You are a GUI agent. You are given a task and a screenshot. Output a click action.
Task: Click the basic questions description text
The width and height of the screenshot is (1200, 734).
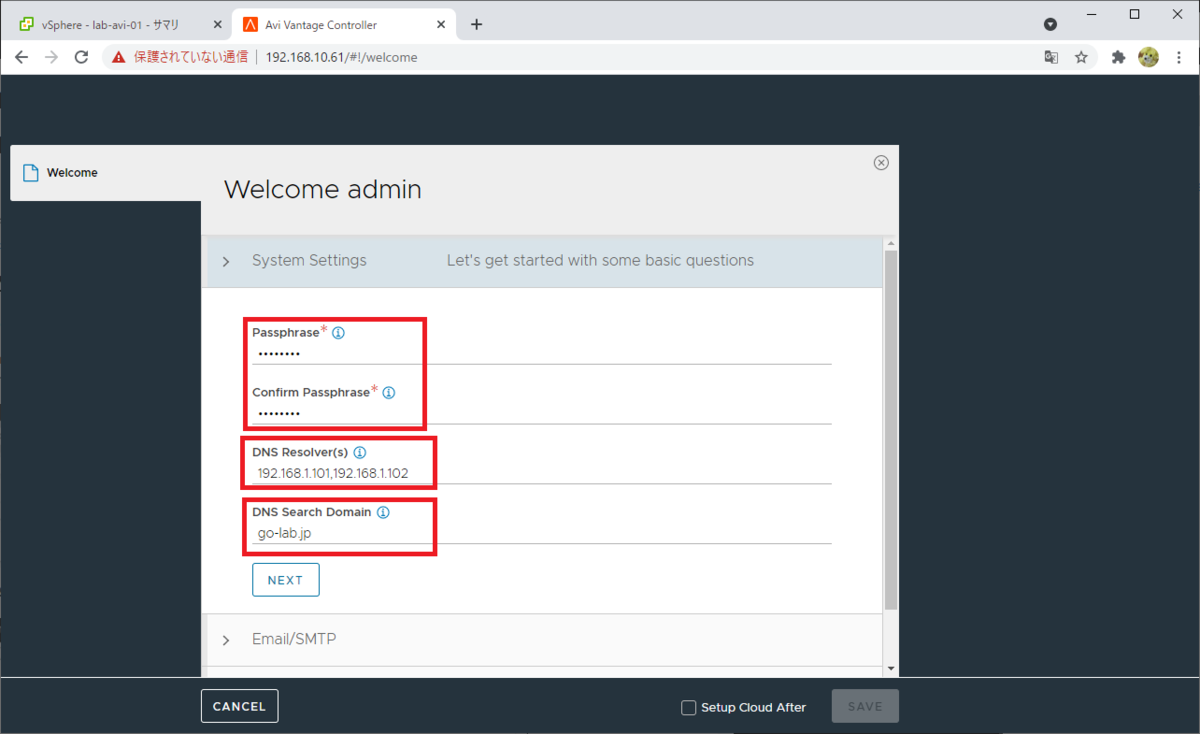click(600, 260)
